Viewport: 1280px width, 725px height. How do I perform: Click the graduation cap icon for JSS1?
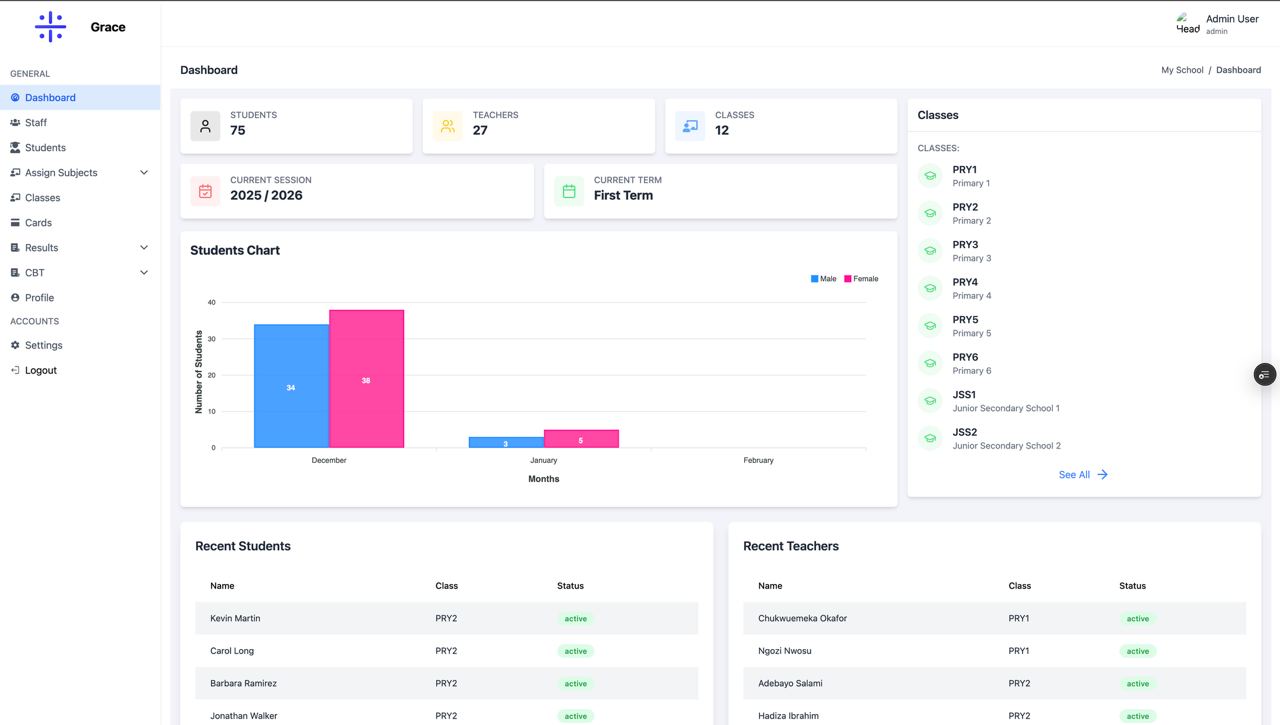pyautogui.click(x=930, y=401)
